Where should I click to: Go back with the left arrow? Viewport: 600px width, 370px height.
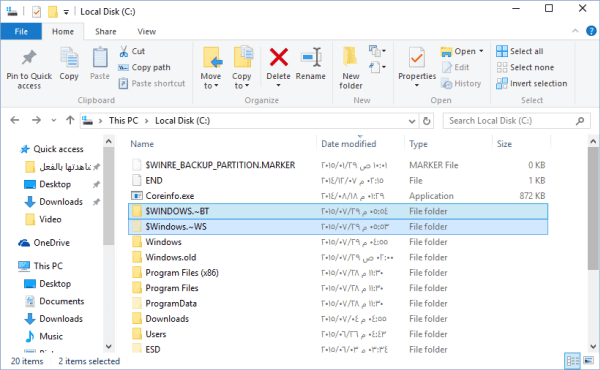tap(15, 121)
